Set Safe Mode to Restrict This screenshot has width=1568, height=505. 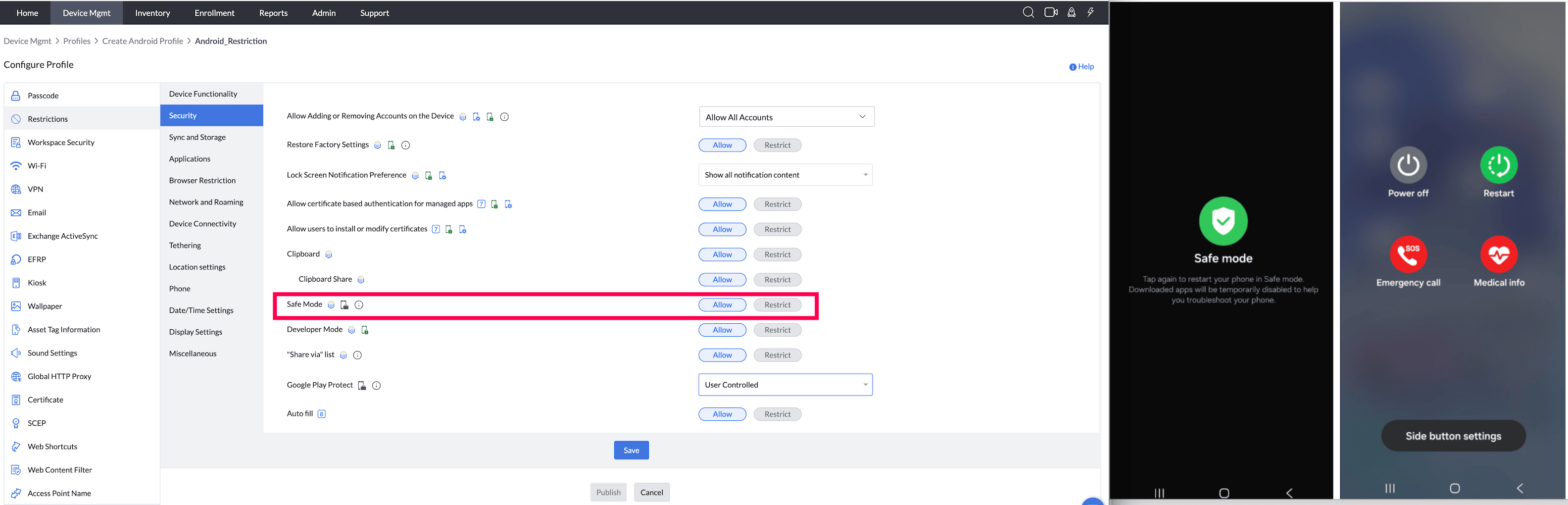coord(777,304)
